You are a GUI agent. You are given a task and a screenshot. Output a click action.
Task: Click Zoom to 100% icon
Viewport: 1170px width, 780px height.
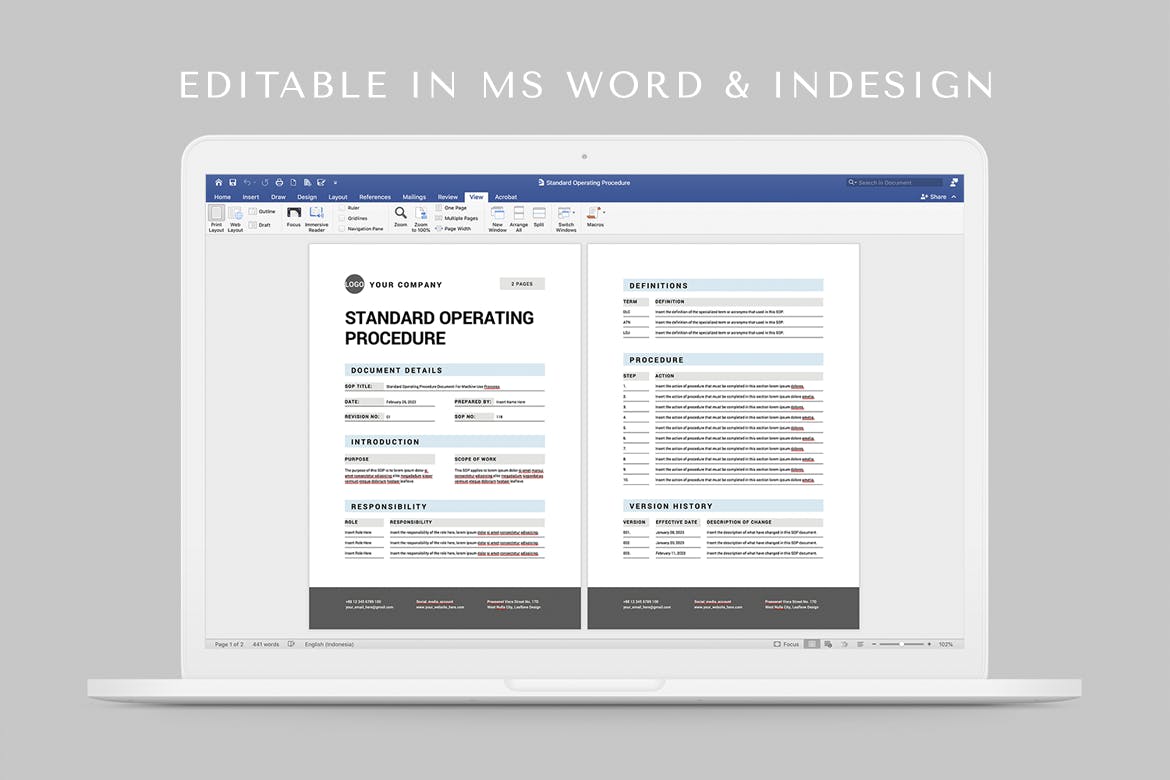click(421, 213)
